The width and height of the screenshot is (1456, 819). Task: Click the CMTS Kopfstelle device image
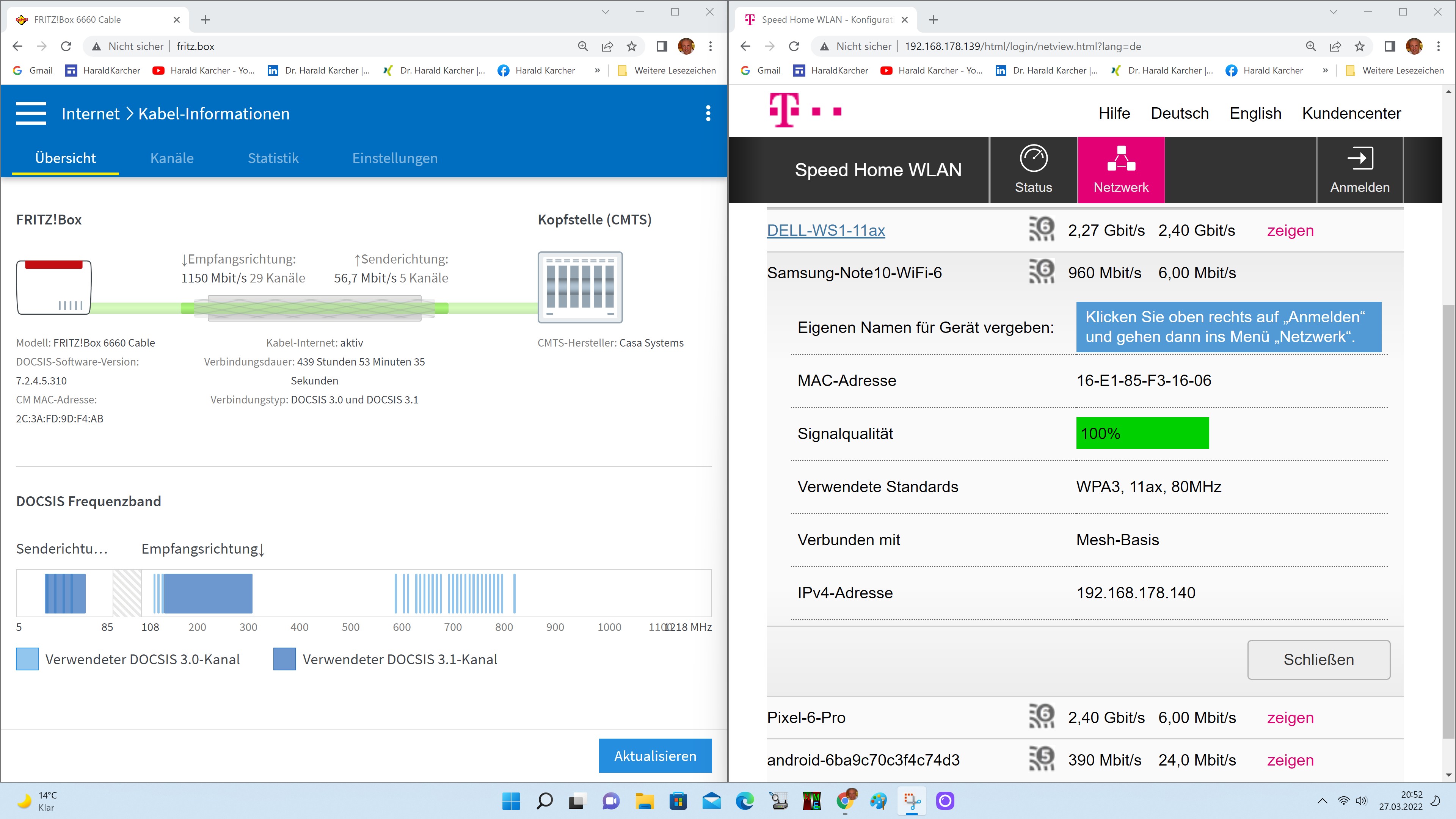tap(580, 287)
